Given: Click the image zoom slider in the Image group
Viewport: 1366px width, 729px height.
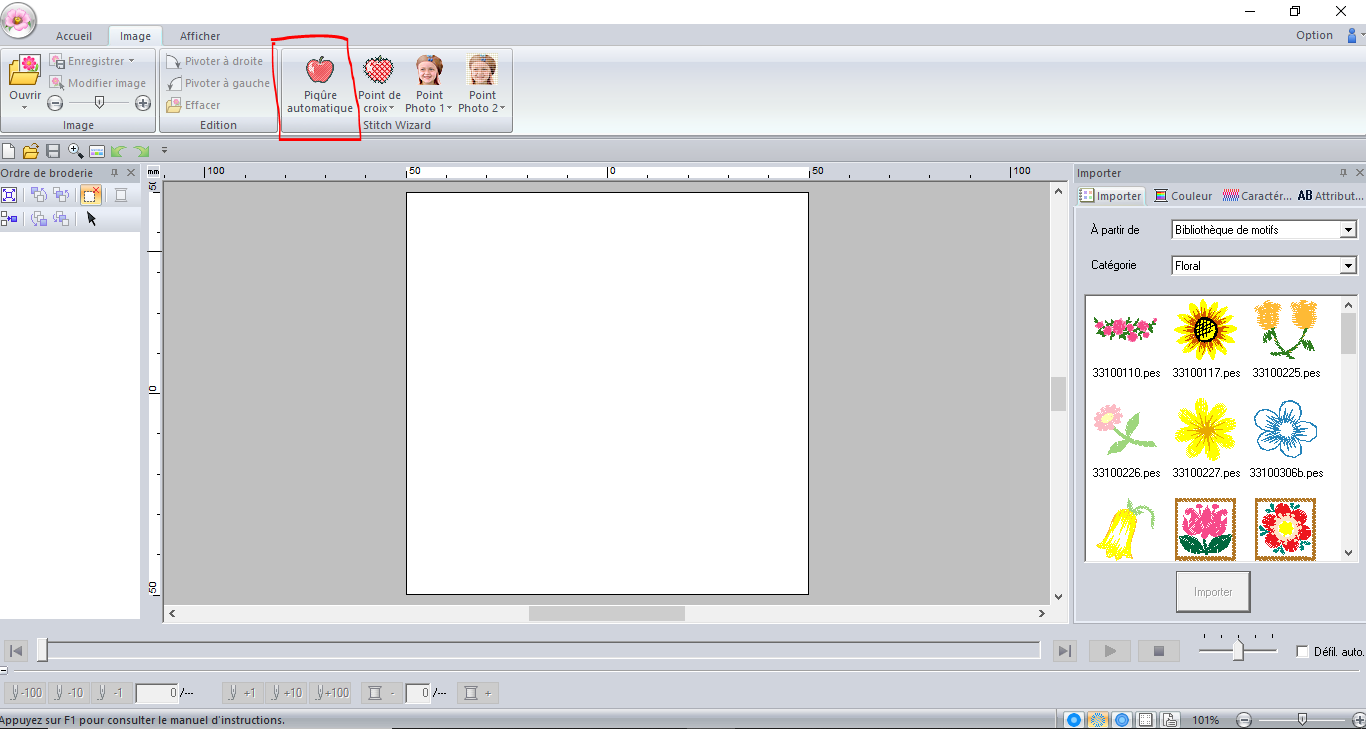Looking at the screenshot, I should click(99, 103).
